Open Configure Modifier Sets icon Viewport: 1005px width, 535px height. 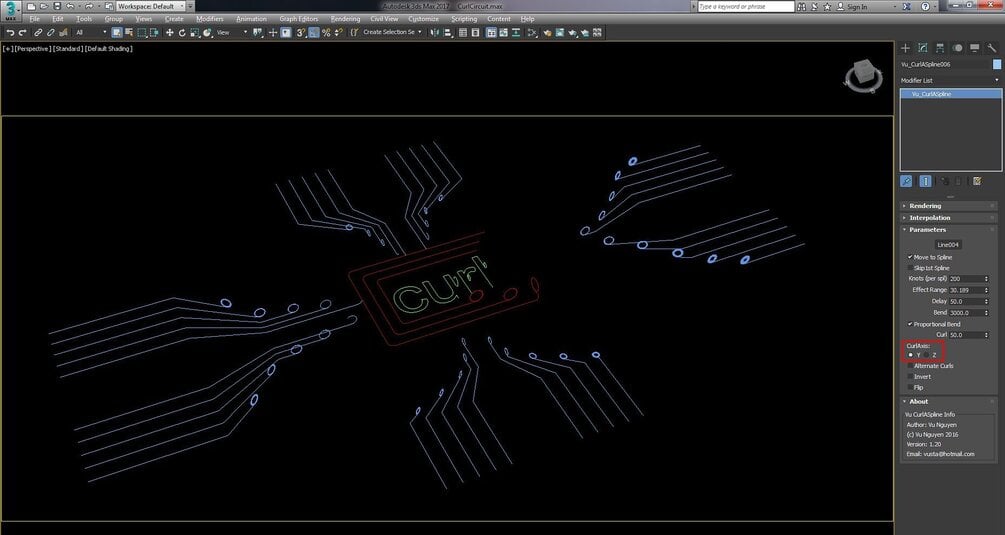[977, 181]
